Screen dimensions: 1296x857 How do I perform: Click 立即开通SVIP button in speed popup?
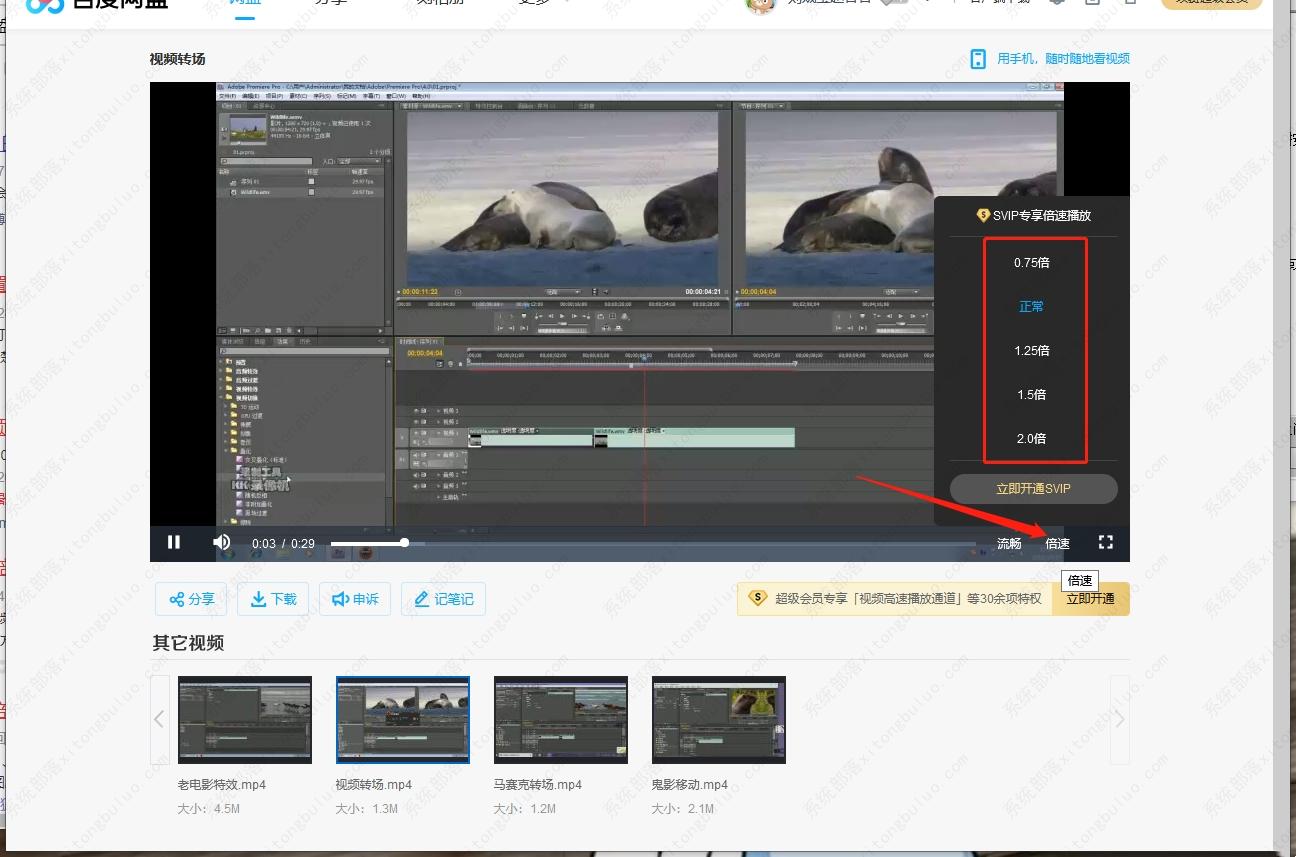coord(1033,489)
